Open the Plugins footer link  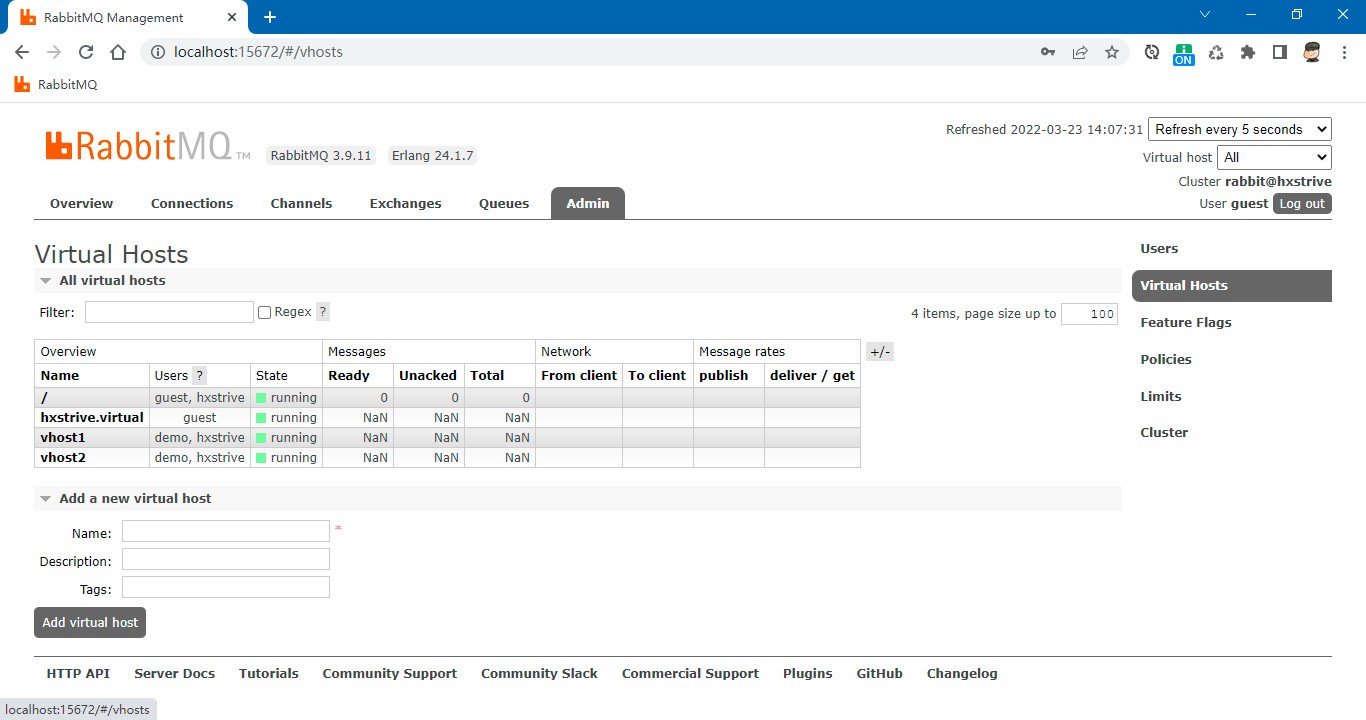tap(808, 674)
